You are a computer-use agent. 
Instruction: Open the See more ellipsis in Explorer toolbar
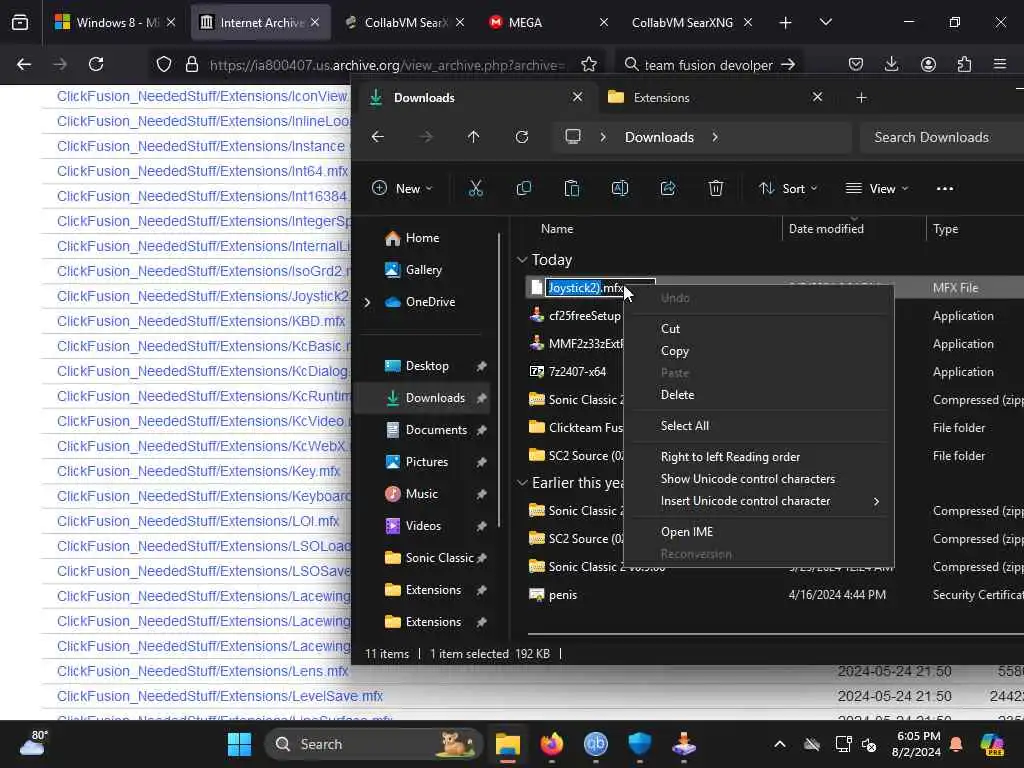click(944, 189)
